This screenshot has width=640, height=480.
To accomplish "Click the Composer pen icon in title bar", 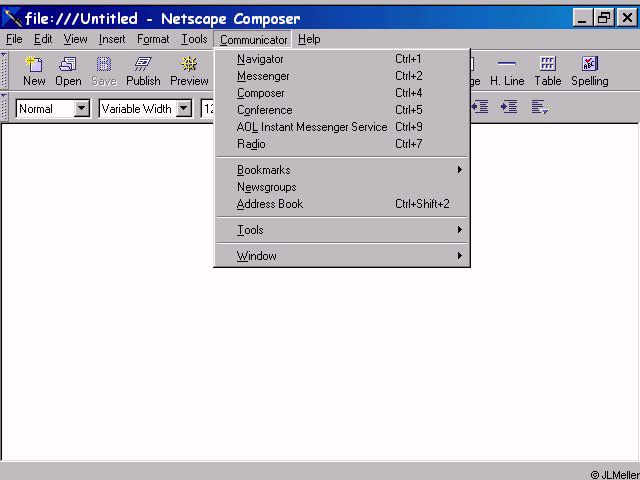I will click(12, 18).
